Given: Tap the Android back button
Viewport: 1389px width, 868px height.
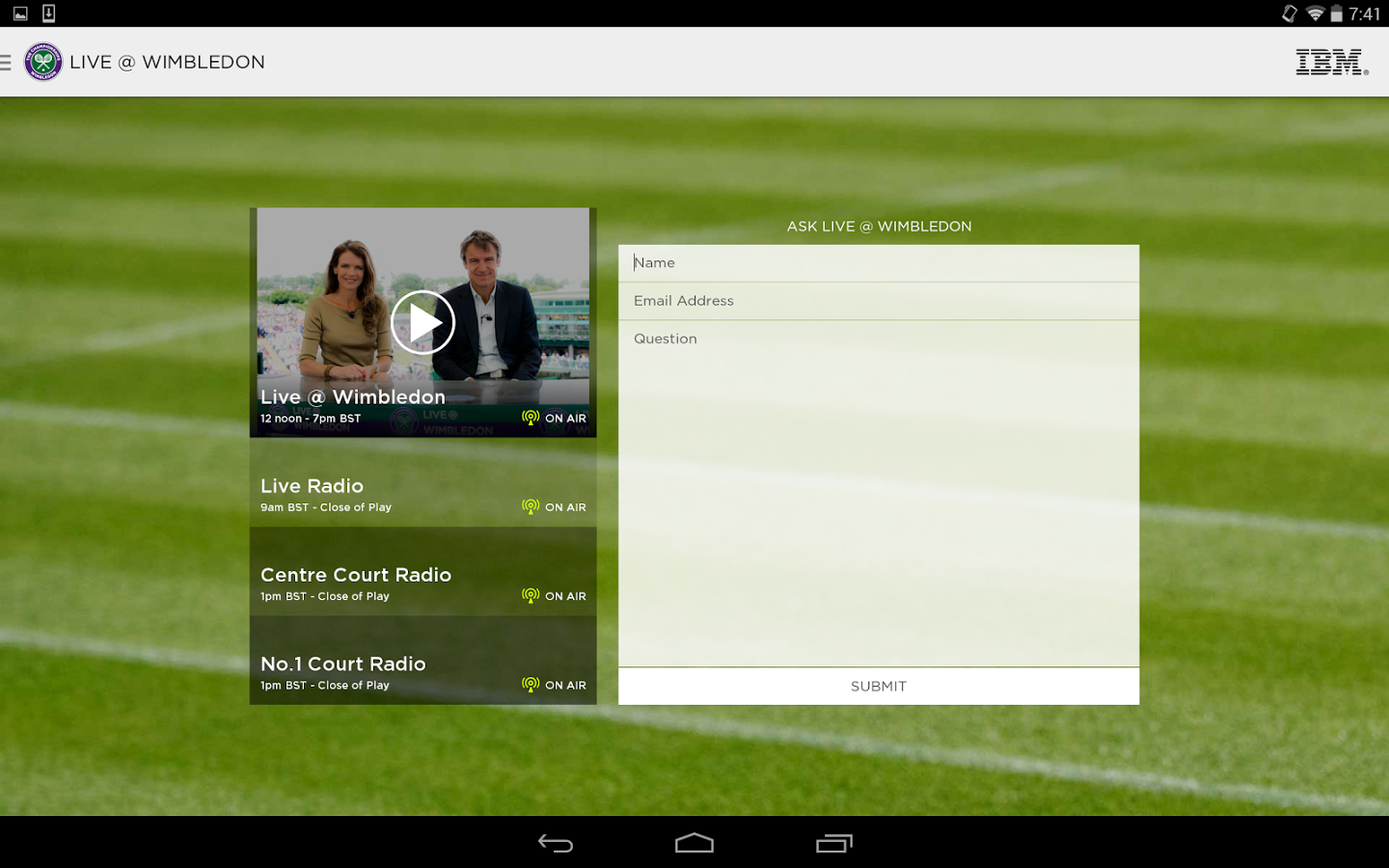Looking at the screenshot, I should (x=556, y=844).
